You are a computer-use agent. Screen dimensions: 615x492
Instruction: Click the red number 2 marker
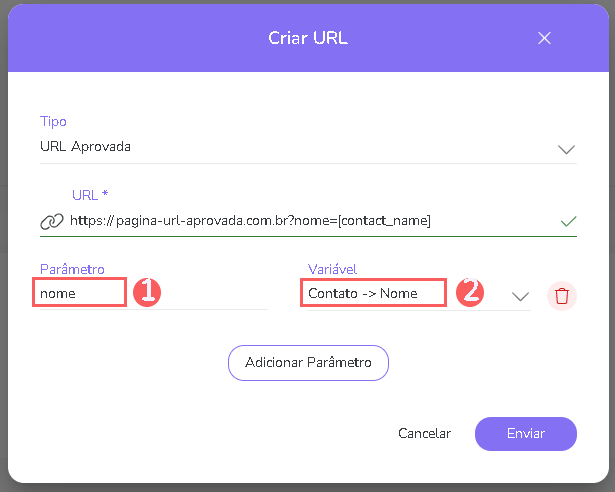[469, 292]
